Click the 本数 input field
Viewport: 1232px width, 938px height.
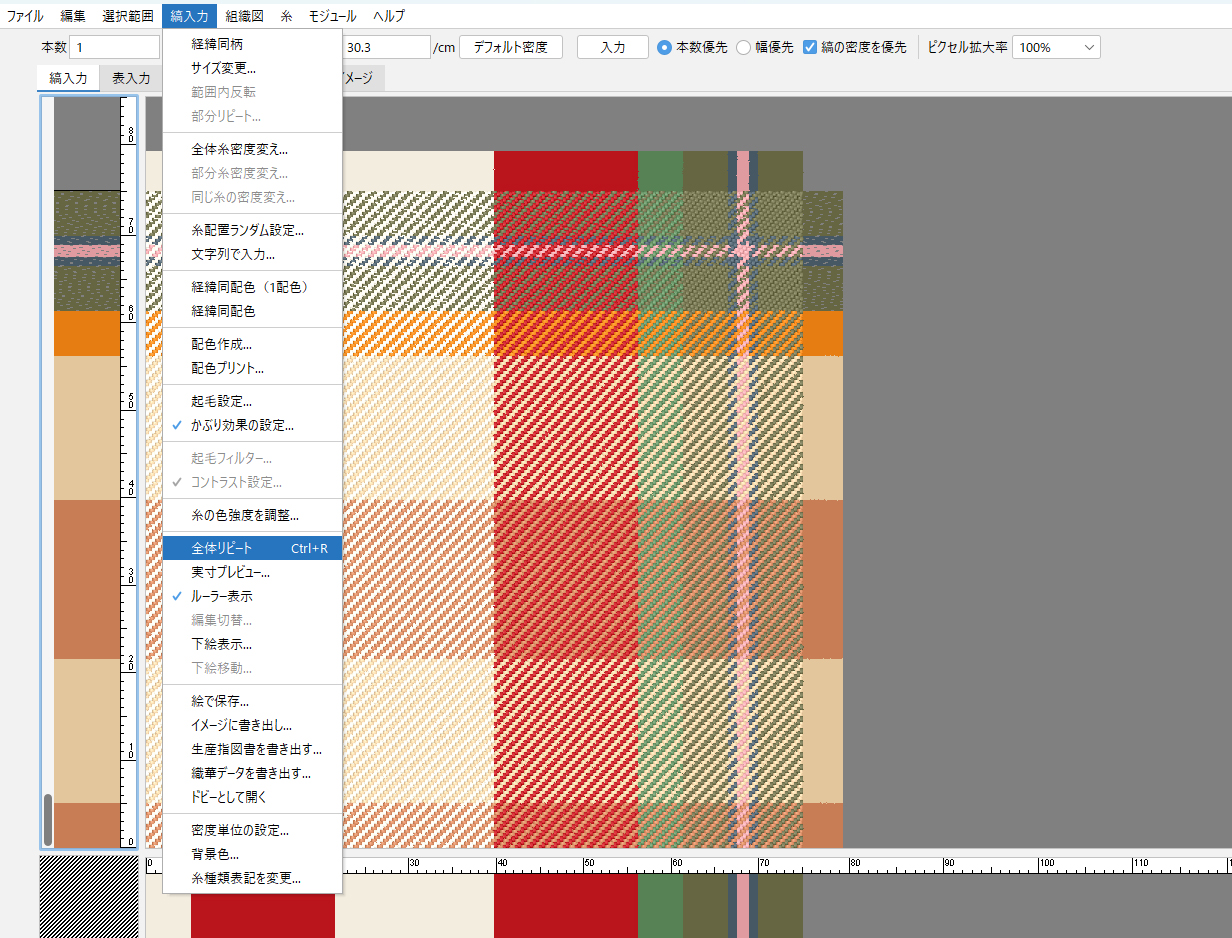coord(113,47)
